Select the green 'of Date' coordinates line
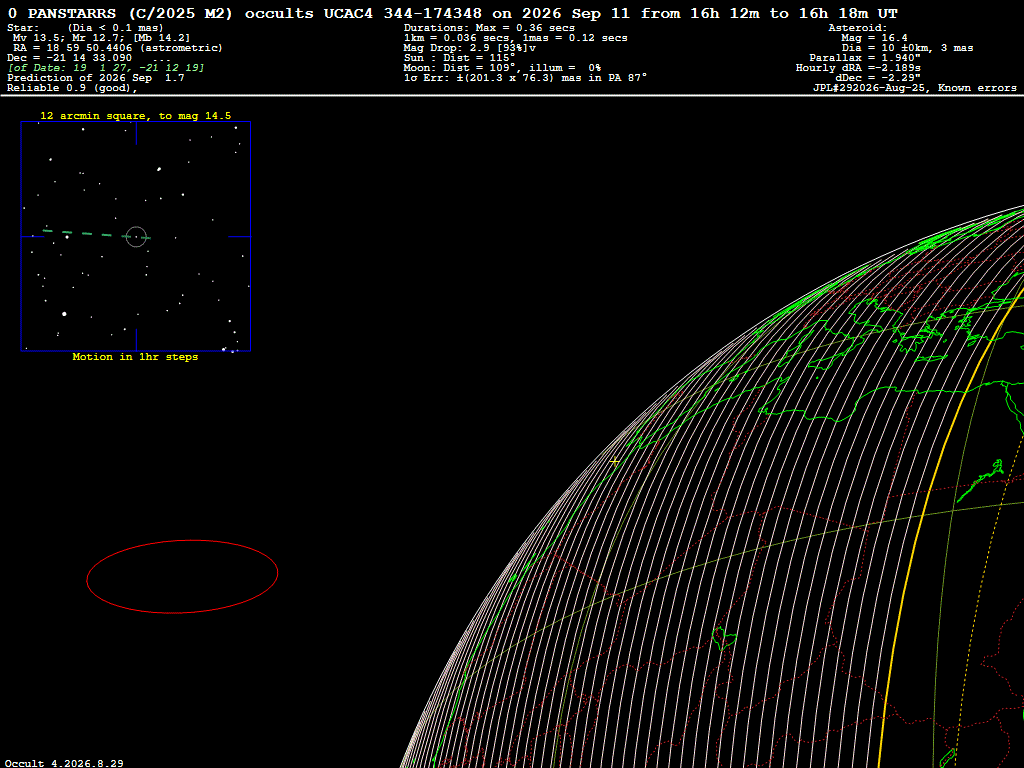 click(x=106, y=68)
